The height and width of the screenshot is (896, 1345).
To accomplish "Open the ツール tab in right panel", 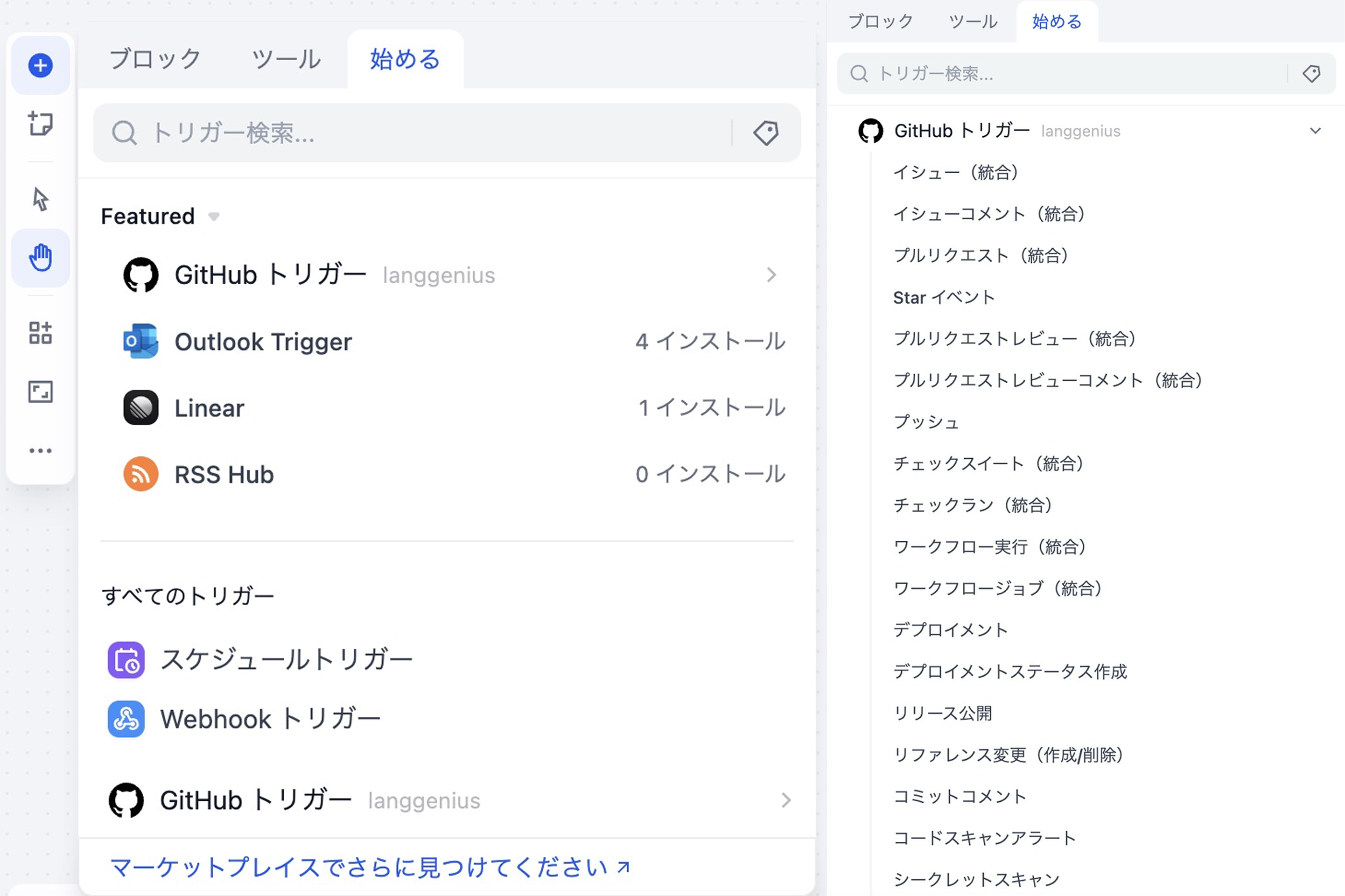I will point(973,22).
